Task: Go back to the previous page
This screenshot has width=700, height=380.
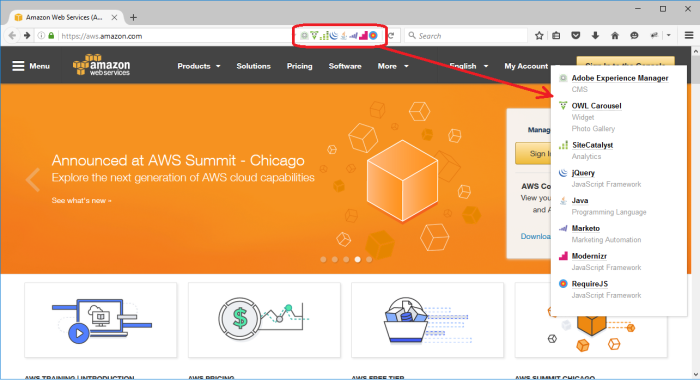Action: click(12, 36)
